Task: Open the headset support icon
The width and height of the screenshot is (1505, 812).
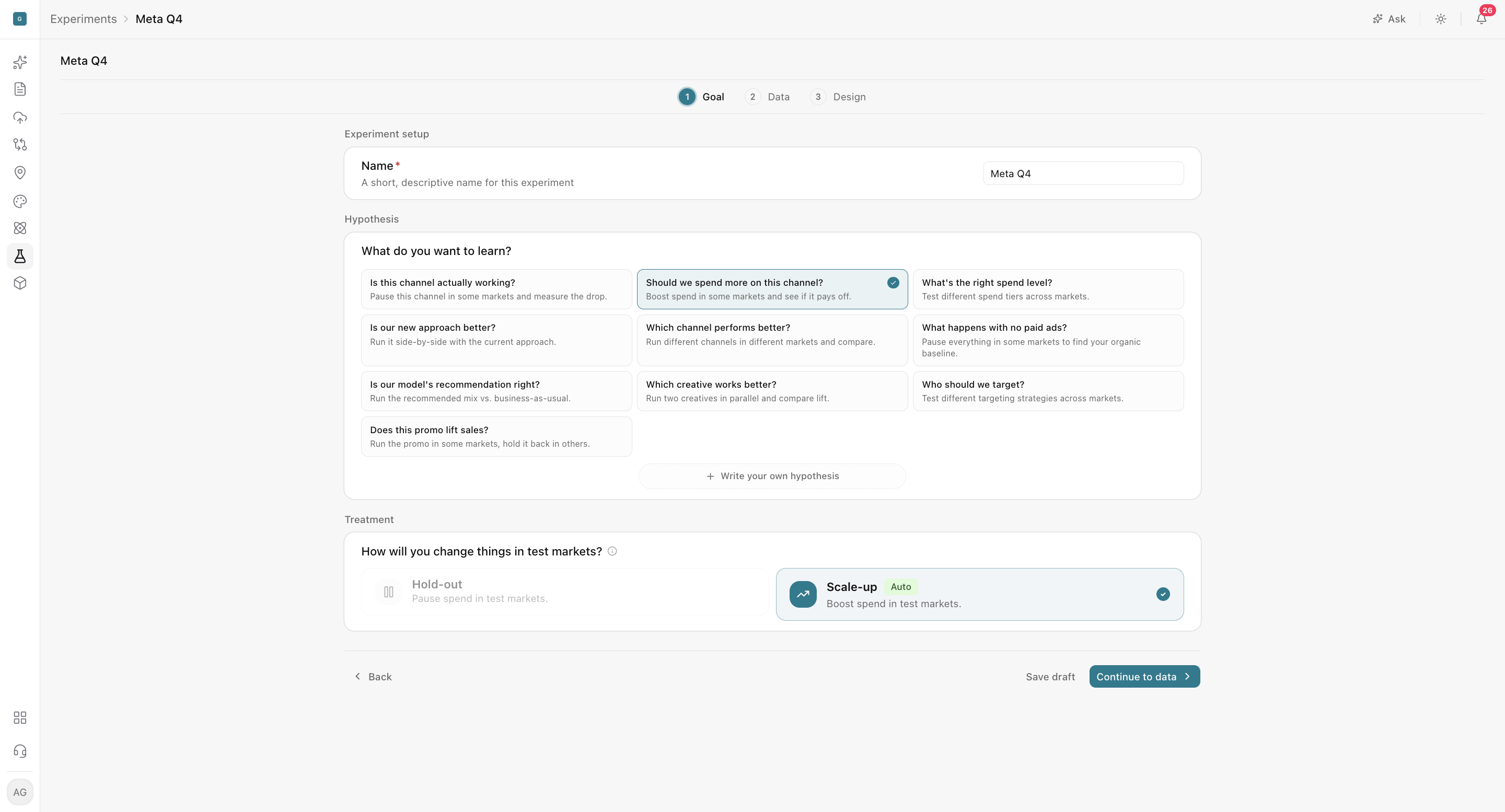Action: click(x=20, y=751)
